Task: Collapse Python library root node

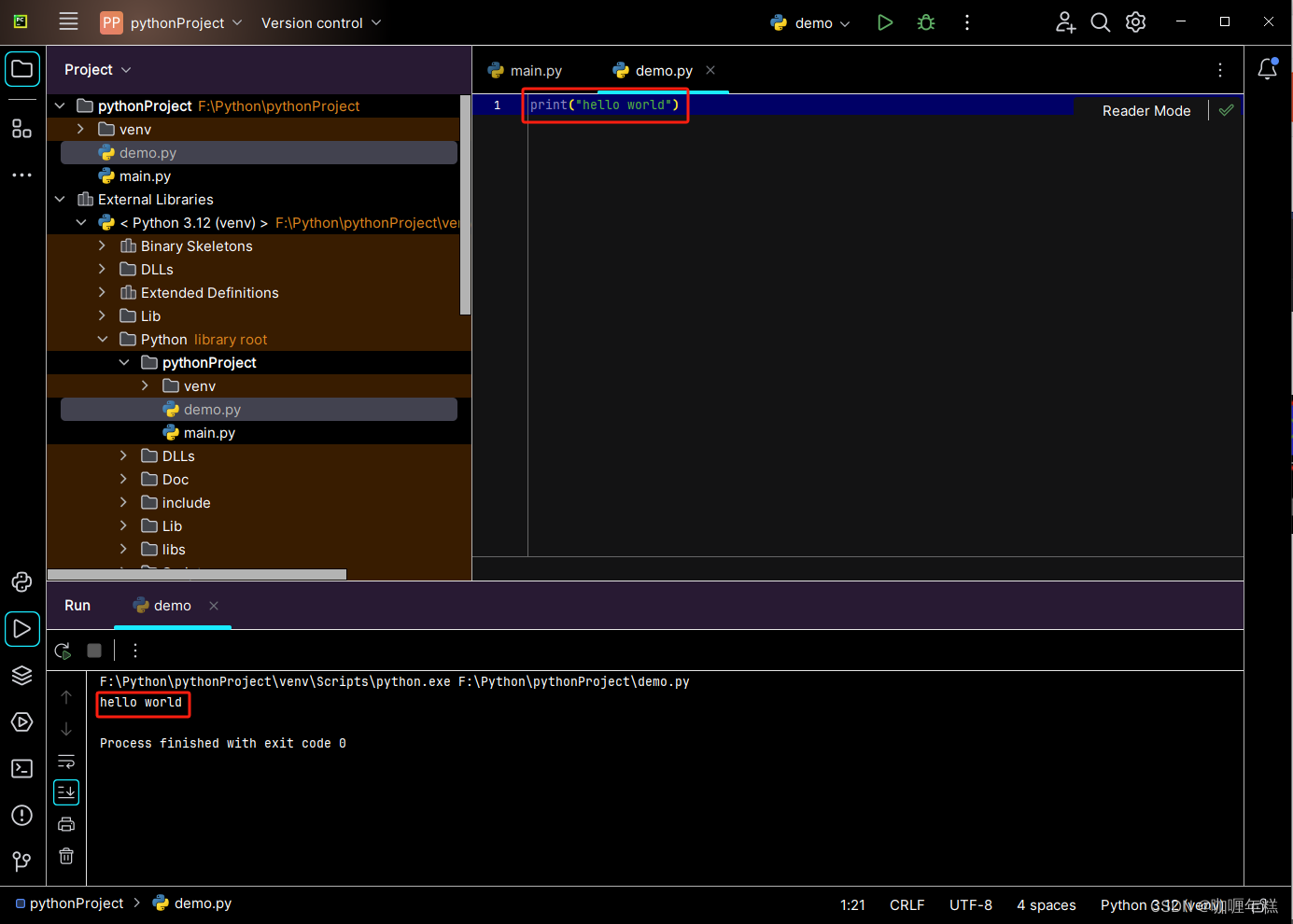Action: [x=103, y=339]
